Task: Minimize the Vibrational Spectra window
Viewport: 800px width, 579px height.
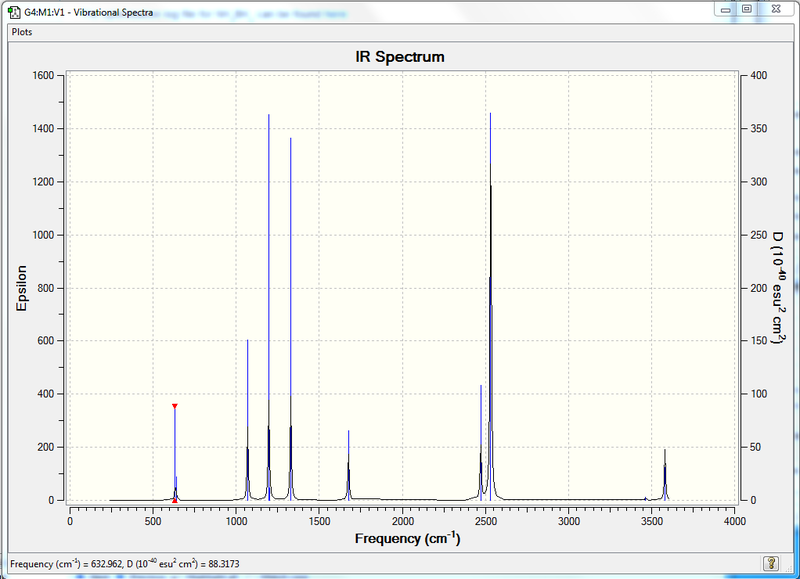Action: click(726, 9)
